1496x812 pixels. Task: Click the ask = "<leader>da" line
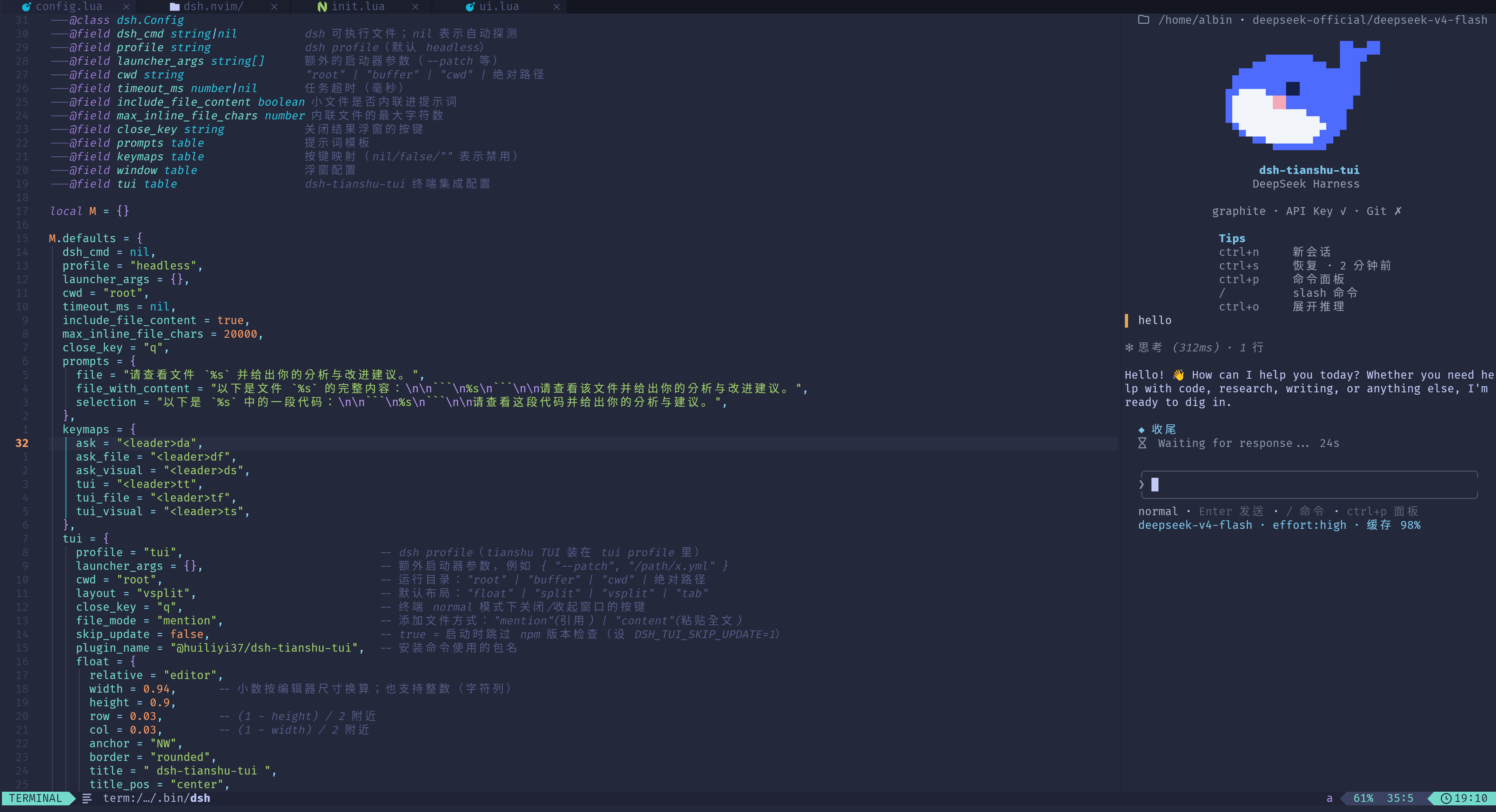pos(139,443)
